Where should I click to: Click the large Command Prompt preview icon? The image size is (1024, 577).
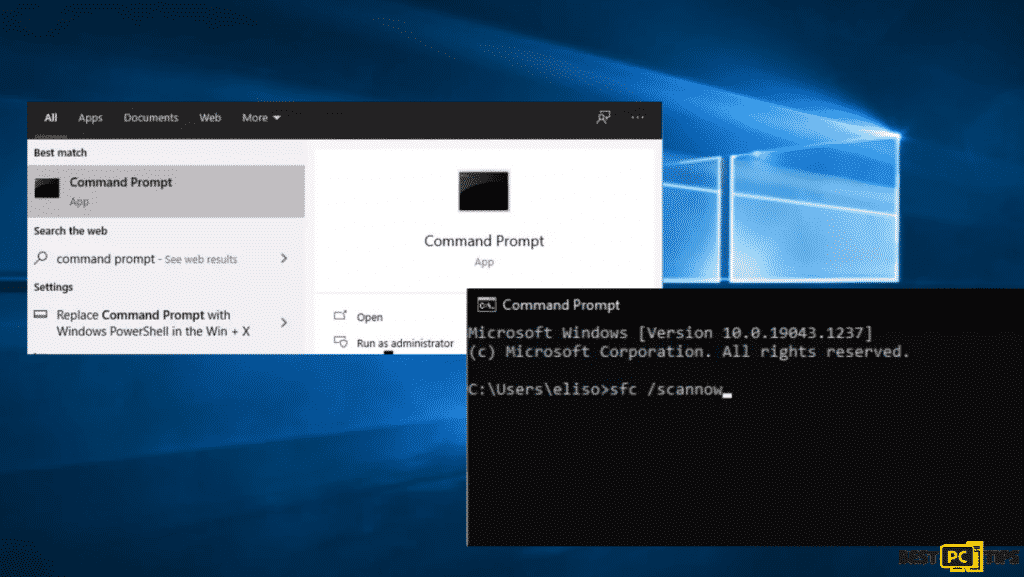(483, 191)
